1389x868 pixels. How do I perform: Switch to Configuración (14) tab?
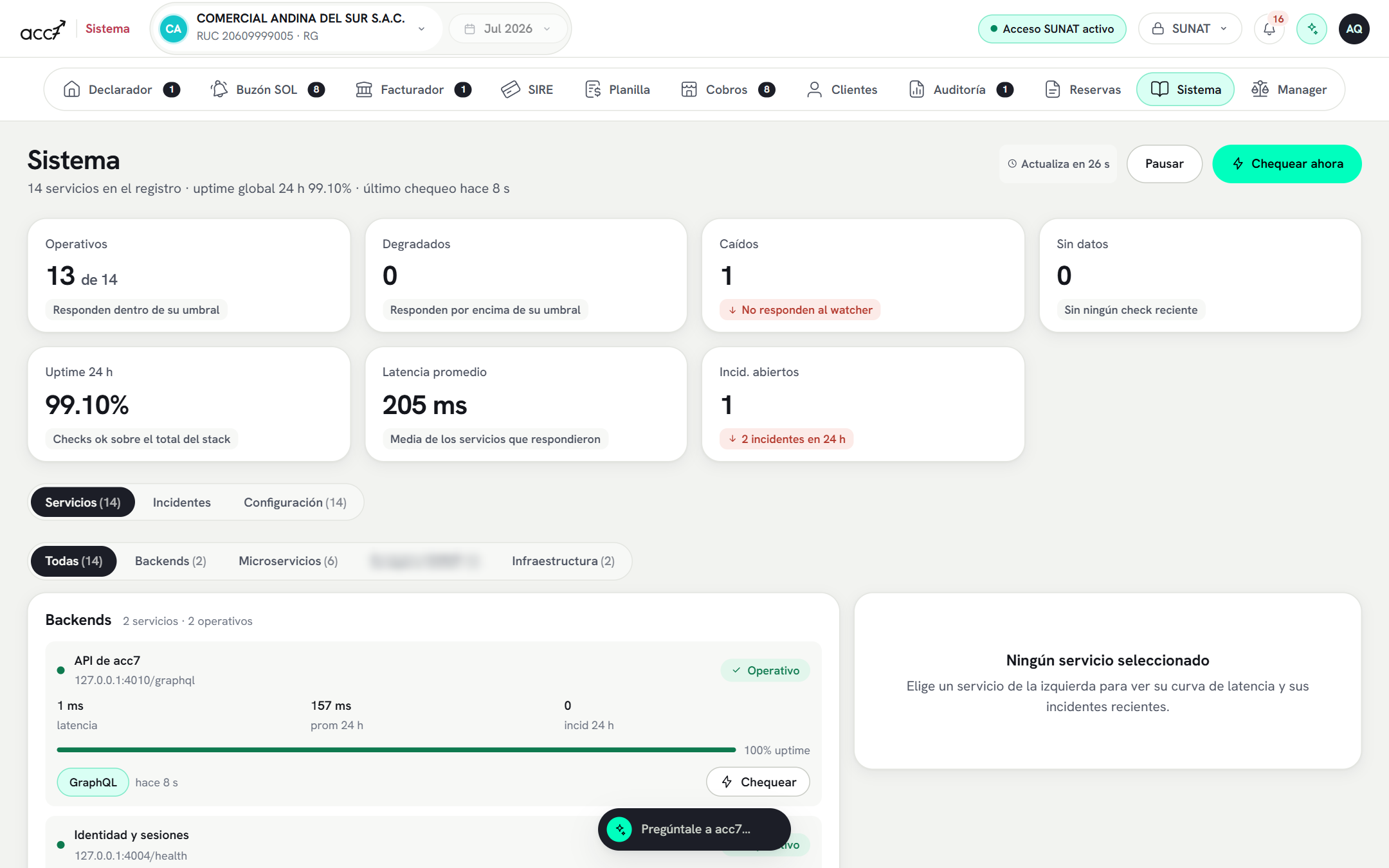pyautogui.click(x=295, y=502)
